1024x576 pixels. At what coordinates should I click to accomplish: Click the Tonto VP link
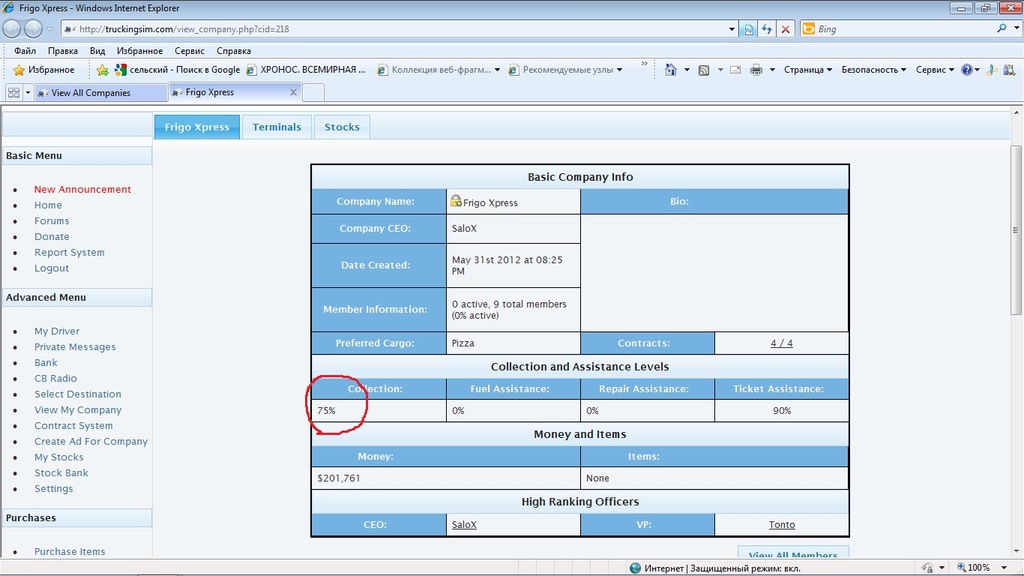[x=781, y=525]
